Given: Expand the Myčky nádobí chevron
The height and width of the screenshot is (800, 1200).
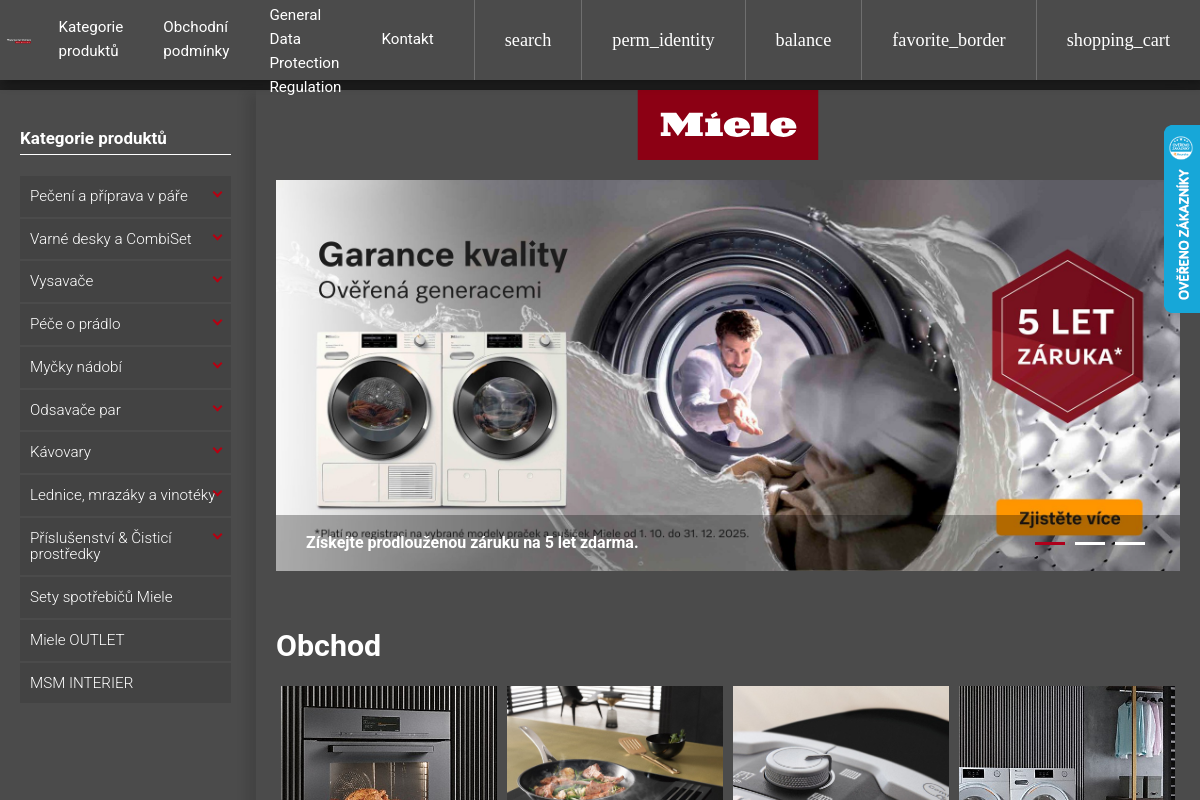Looking at the screenshot, I should point(217,366).
